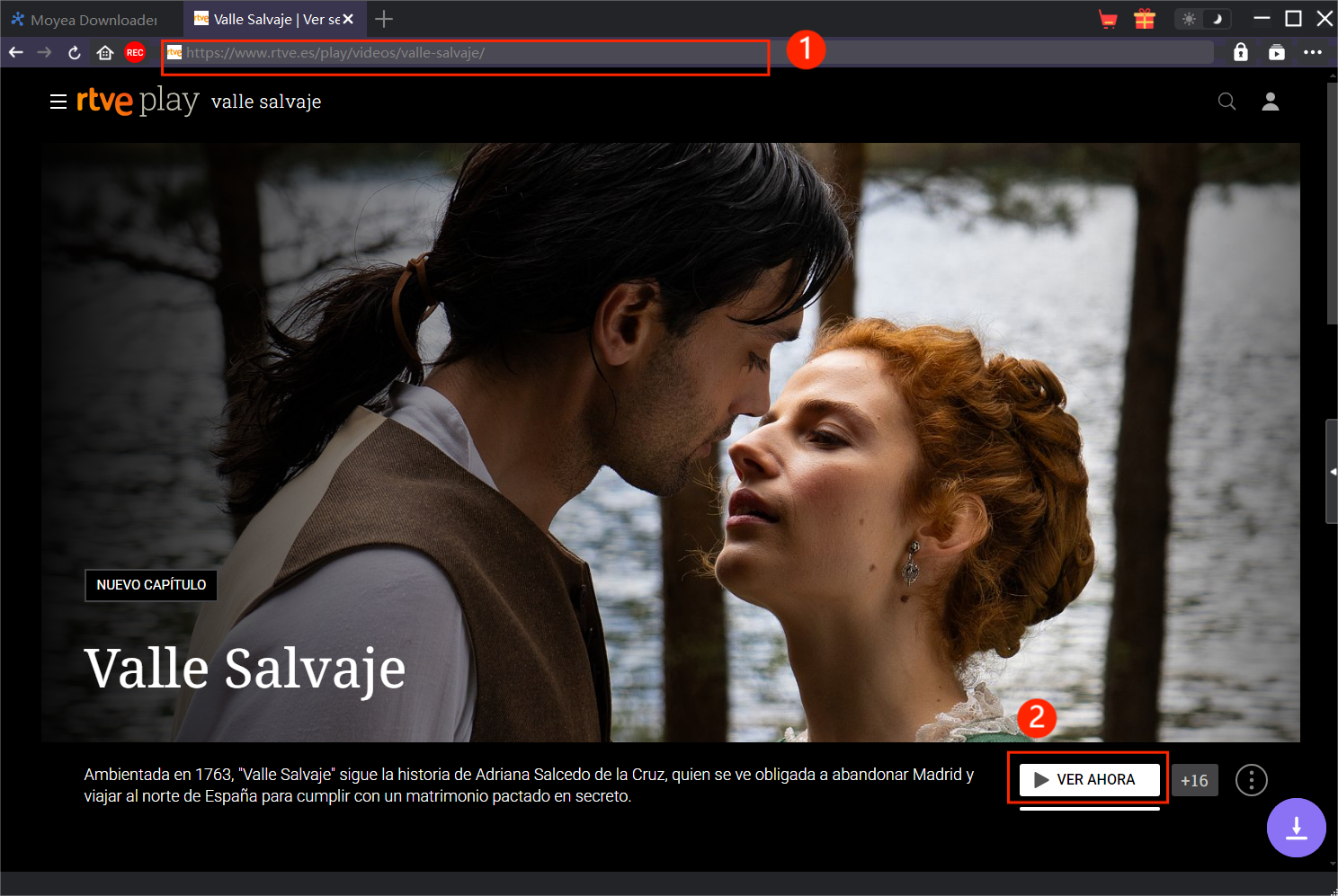Click the 'valle salvaje' header title
Screen dimensions: 1338x896
pyautogui.click(x=266, y=102)
